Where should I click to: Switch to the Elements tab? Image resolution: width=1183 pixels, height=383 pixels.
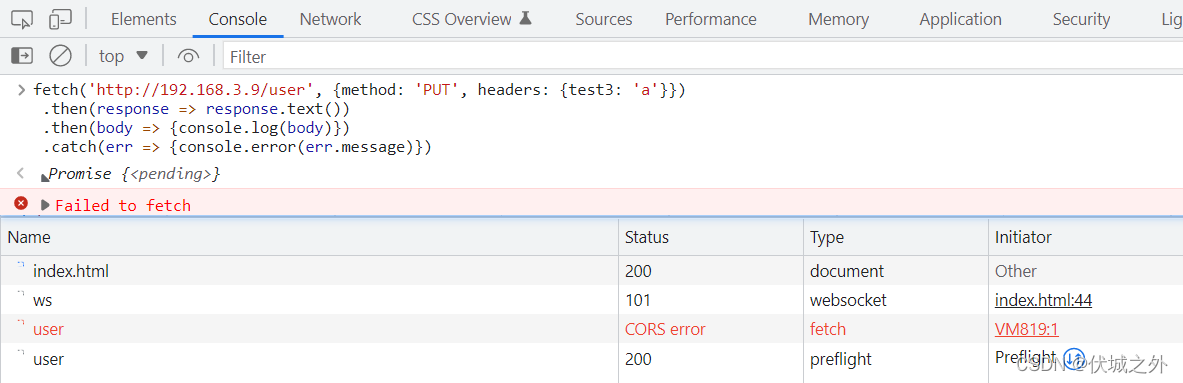(x=143, y=20)
